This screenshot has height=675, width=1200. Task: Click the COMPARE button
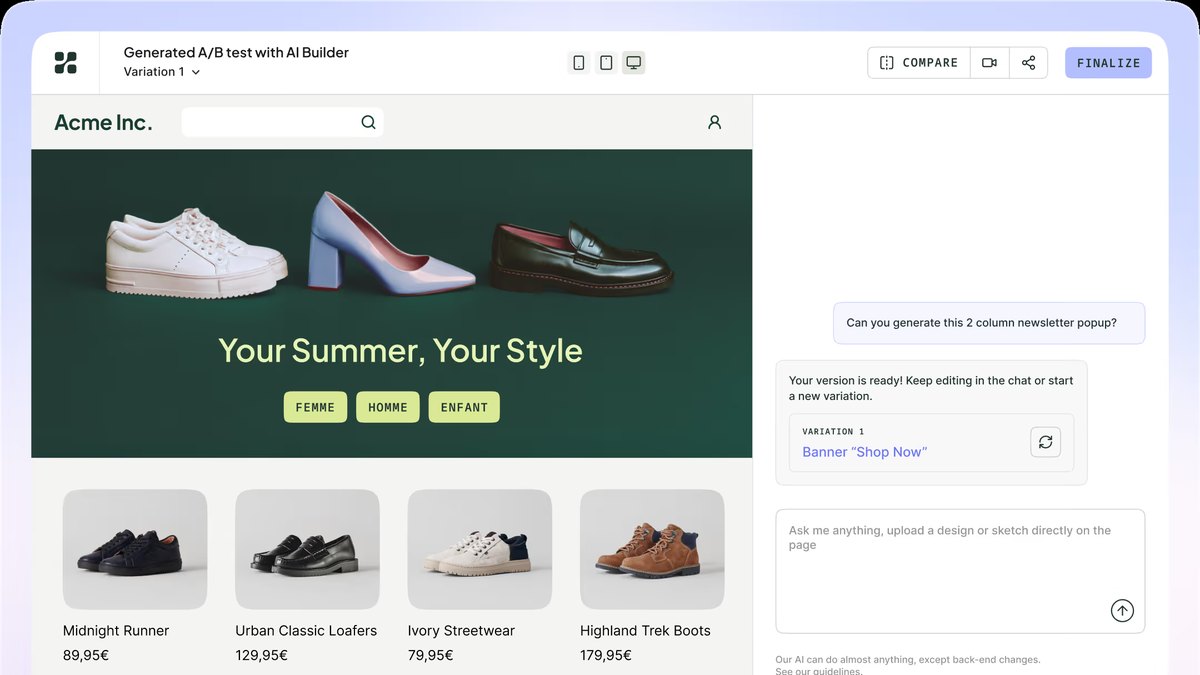[919, 63]
